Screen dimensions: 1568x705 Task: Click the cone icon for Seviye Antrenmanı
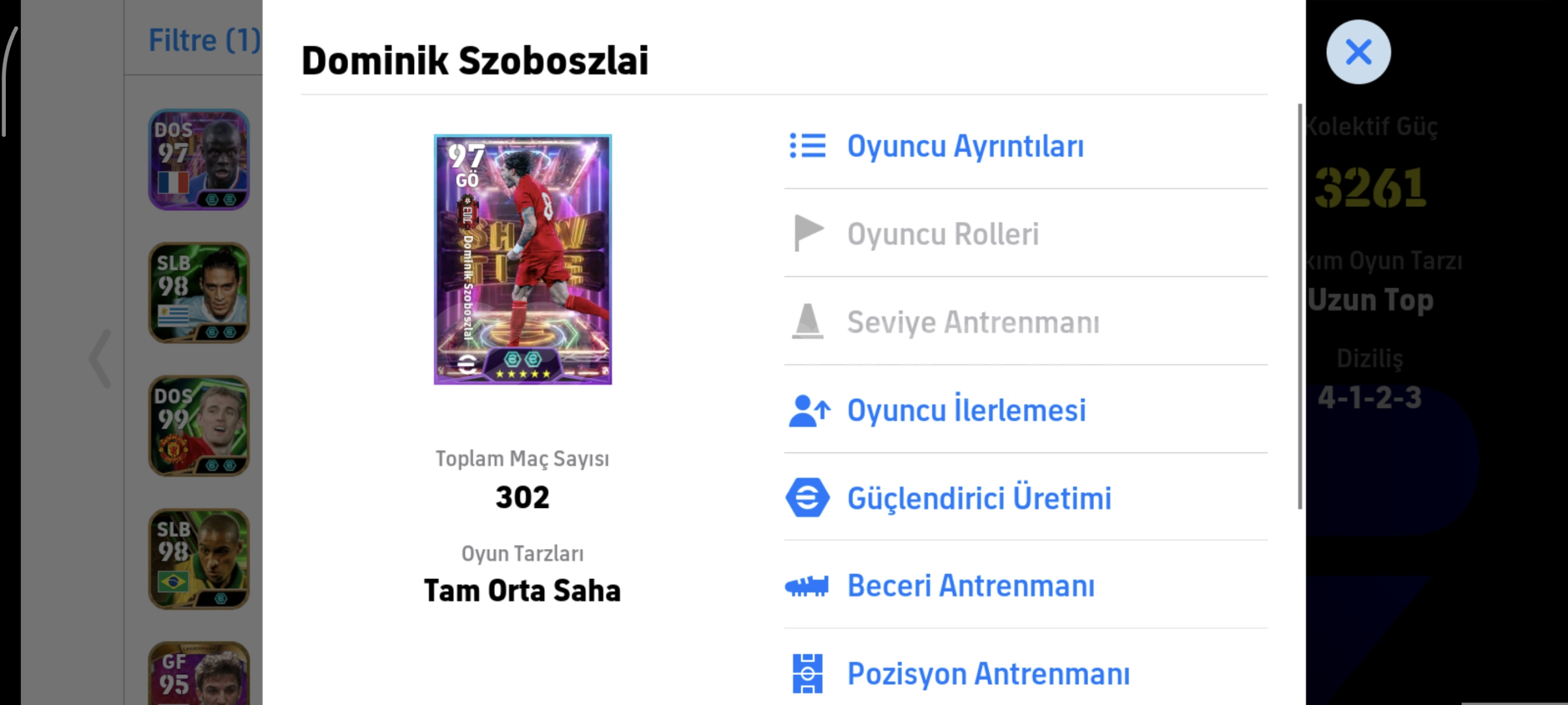tap(808, 321)
